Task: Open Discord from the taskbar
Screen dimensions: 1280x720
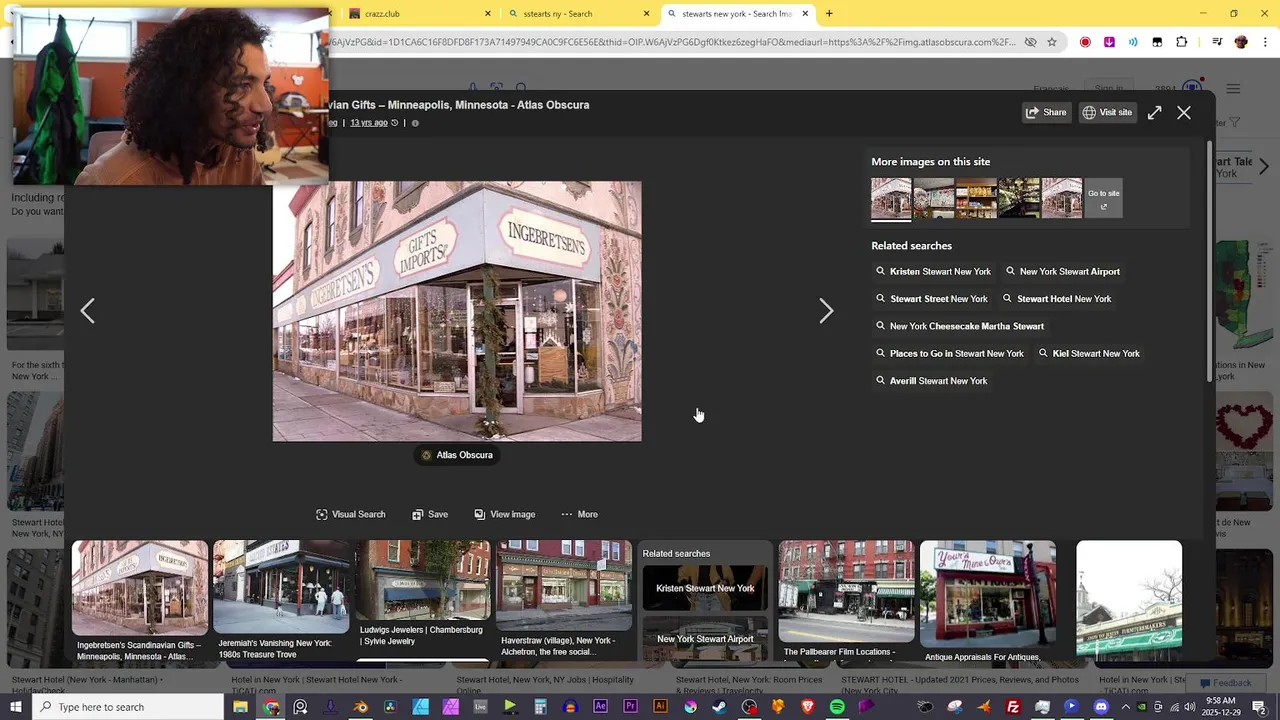Action: pyautogui.click(x=1101, y=707)
